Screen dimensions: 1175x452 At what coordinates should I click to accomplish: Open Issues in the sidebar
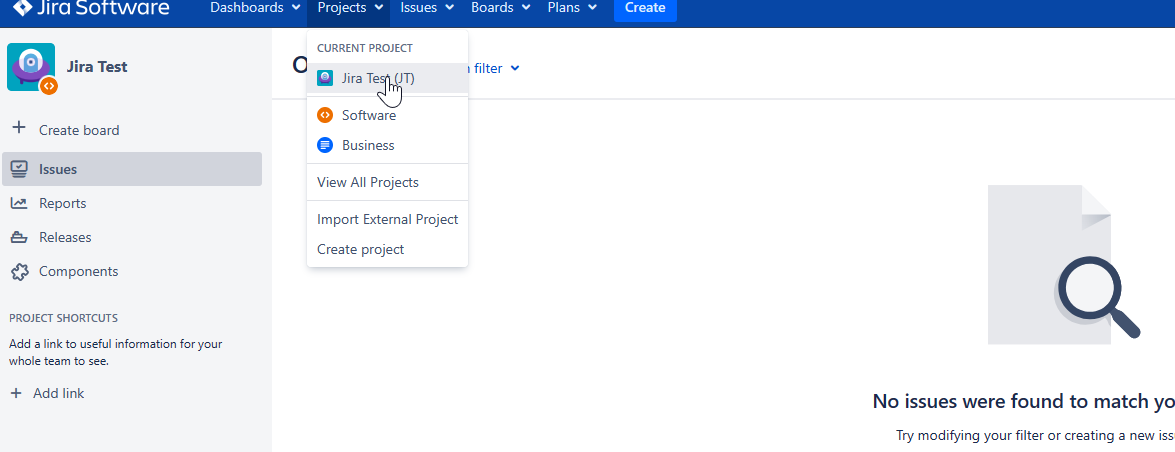pos(132,169)
